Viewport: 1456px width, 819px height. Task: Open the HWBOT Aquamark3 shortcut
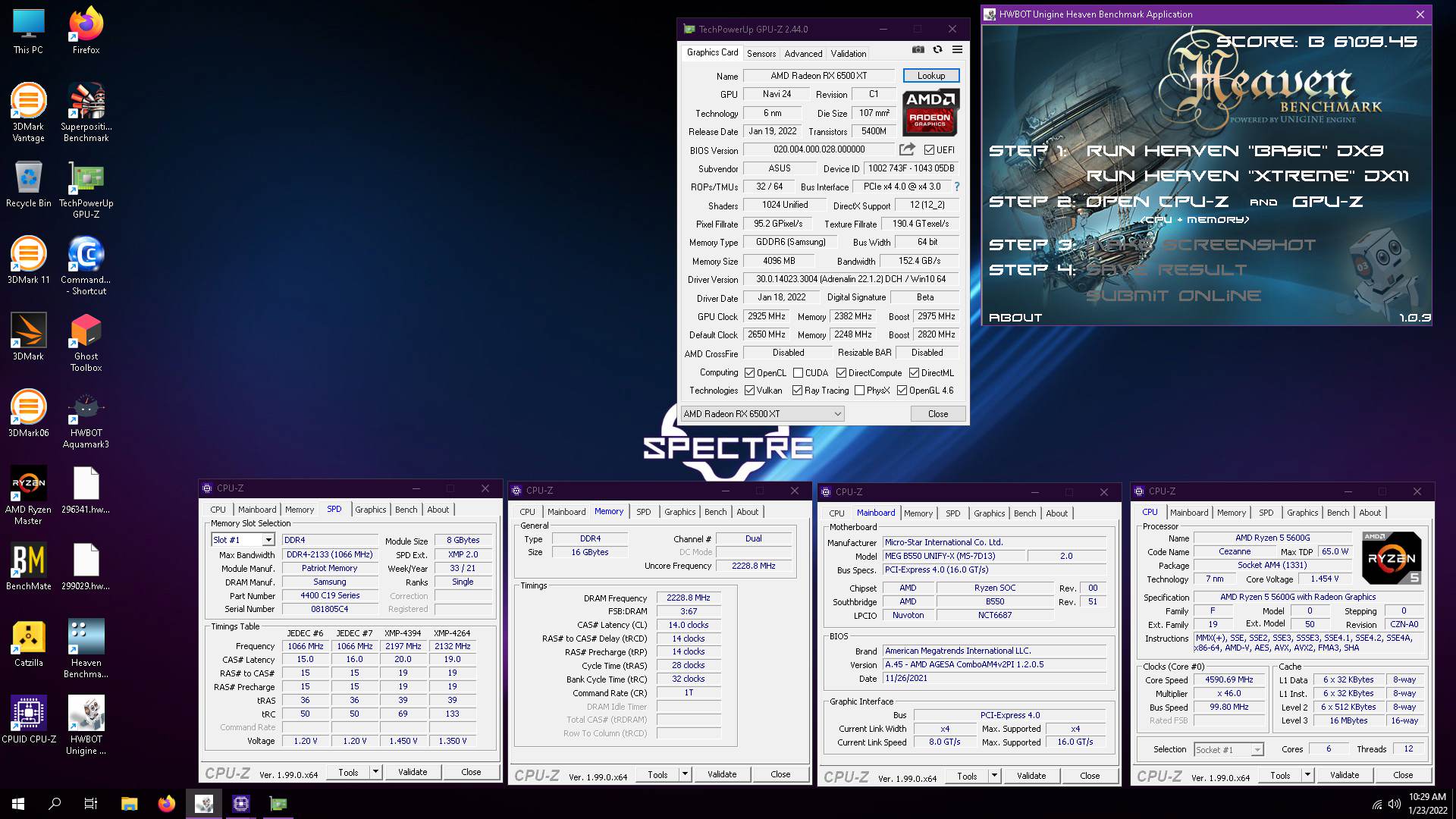[x=86, y=420]
